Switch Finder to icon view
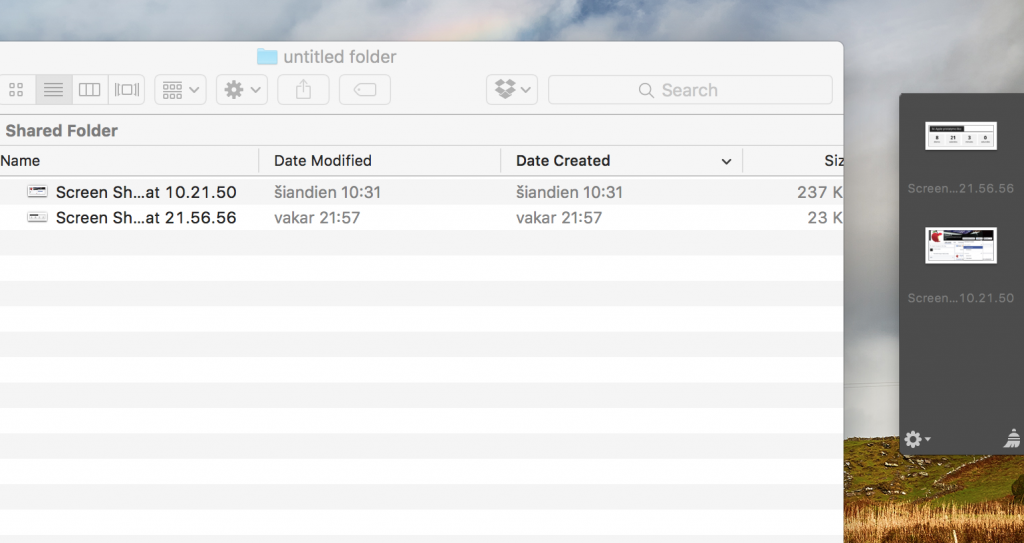This screenshot has height=543, width=1024. [17, 90]
